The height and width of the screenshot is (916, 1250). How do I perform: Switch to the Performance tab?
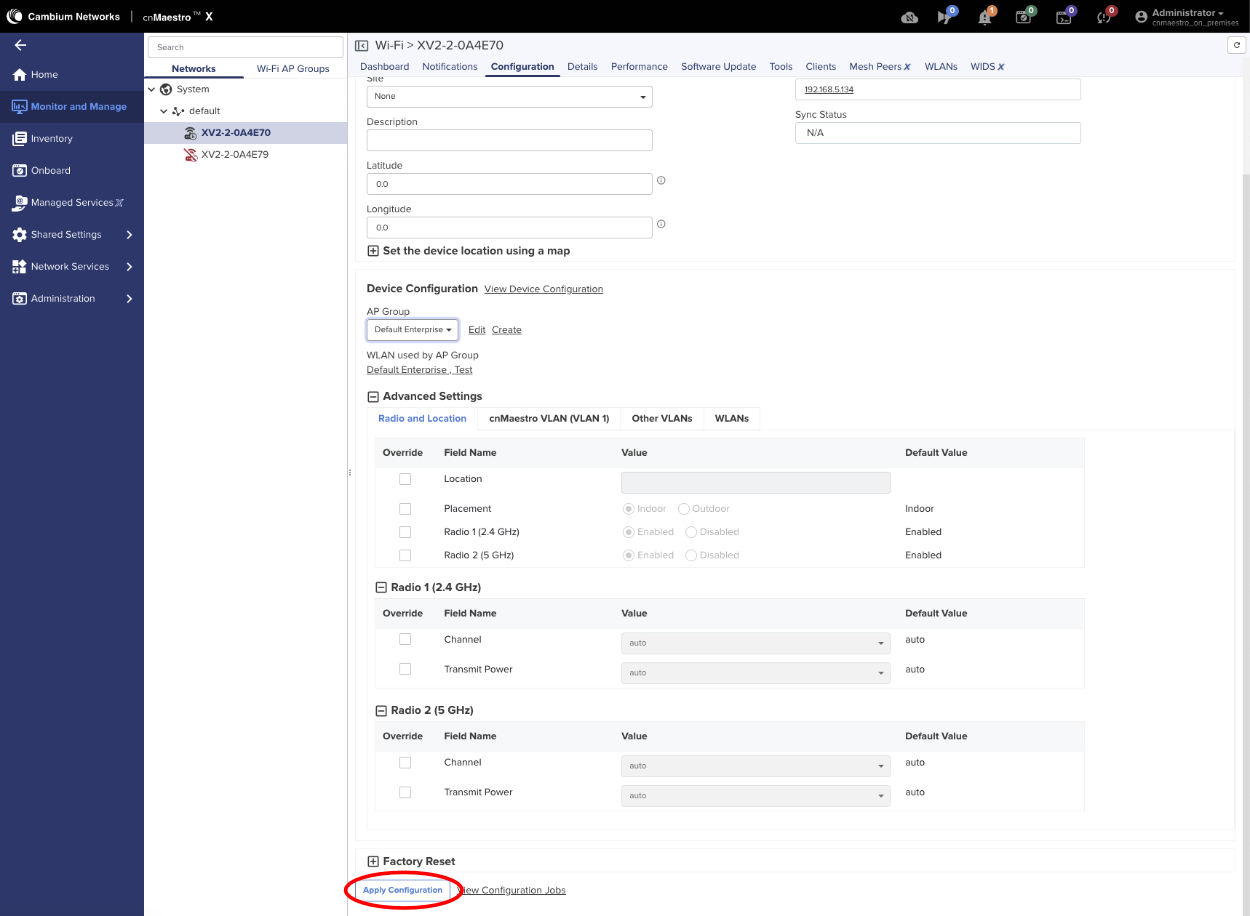639,67
